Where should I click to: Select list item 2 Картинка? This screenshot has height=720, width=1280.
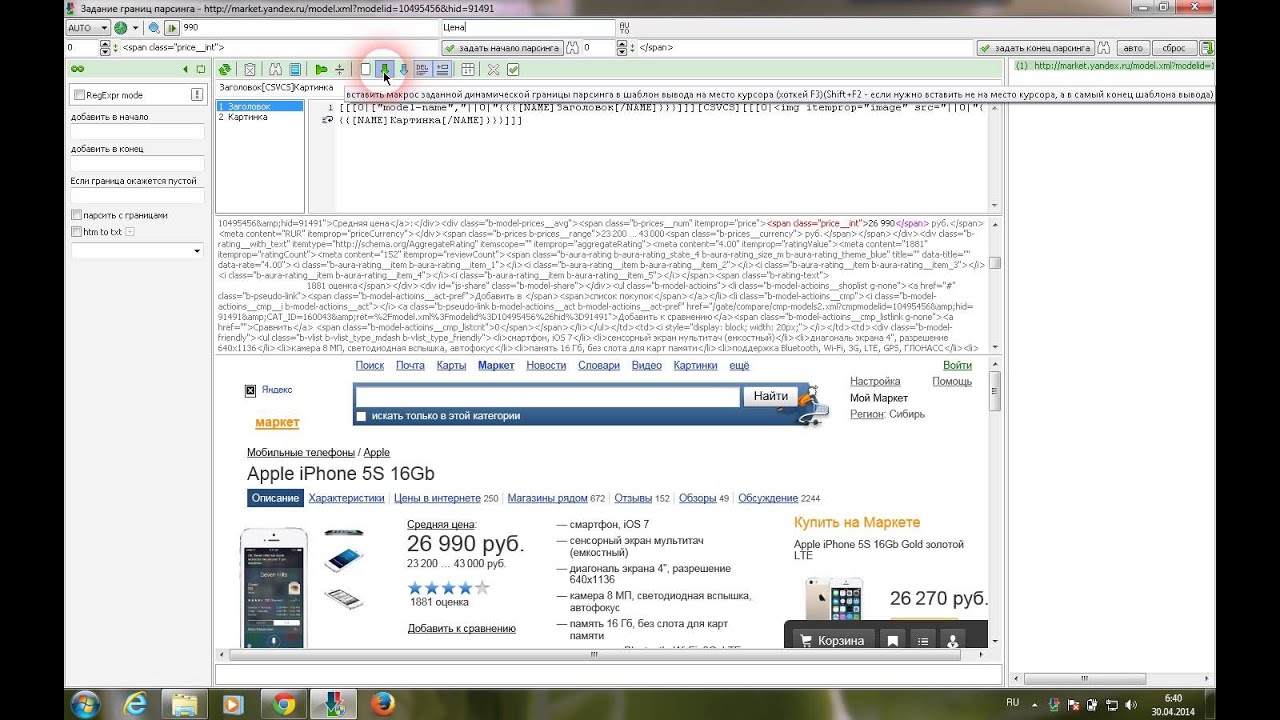point(260,117)
